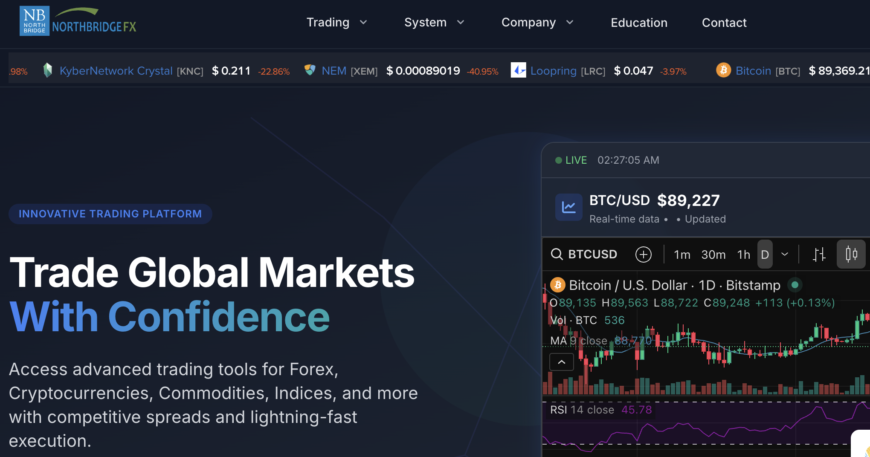
Task: Open the Trading dropdown menu
Action: 337,22
